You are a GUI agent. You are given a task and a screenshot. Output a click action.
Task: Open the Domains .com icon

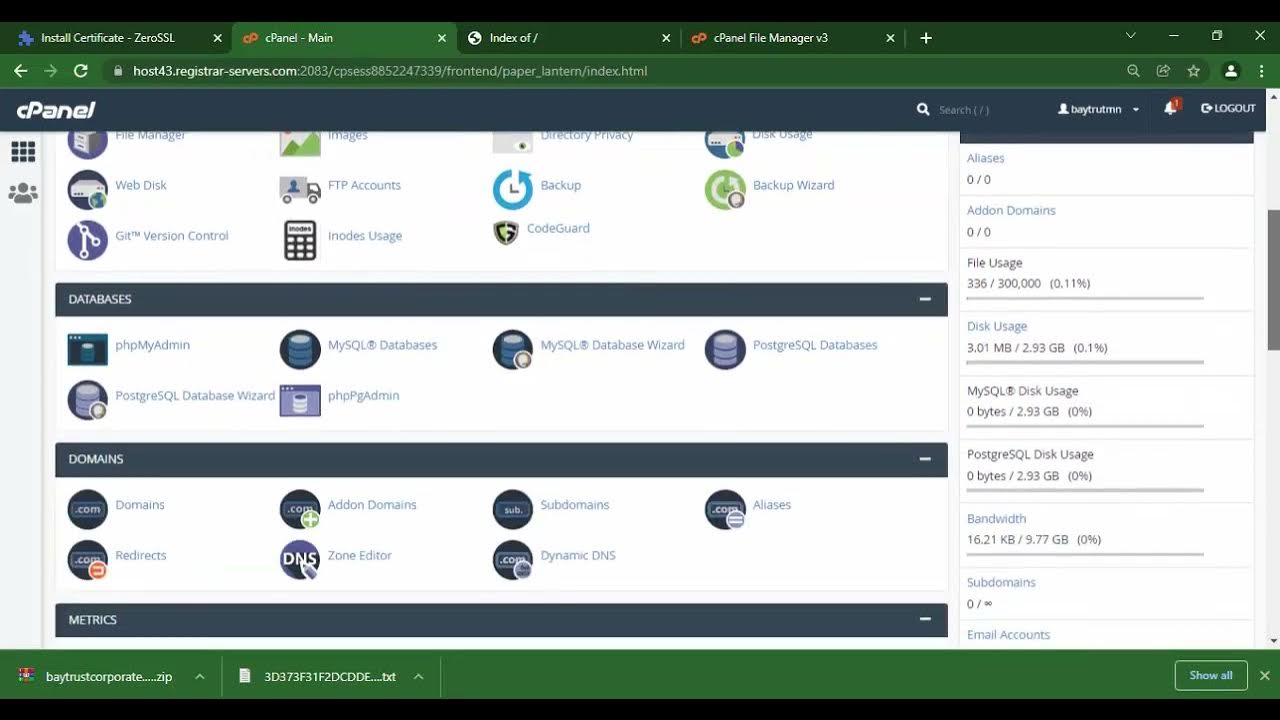click(x=87, y=509)
